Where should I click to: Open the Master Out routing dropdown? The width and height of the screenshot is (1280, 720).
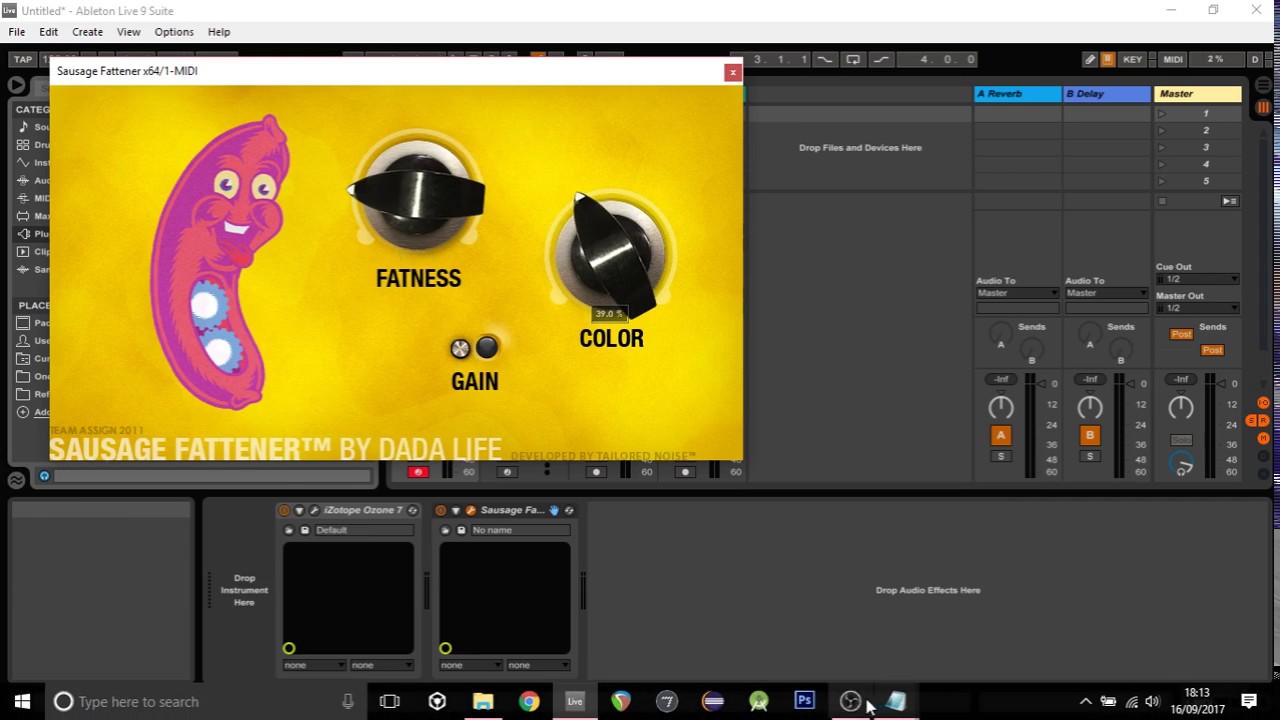[1197, 308]
